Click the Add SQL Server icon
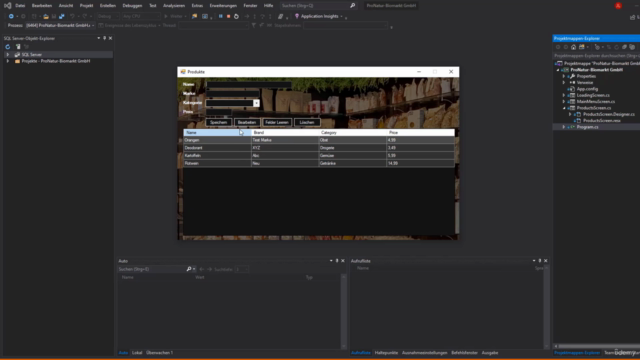The height and width of the screenshot is (360, 640). 18,47
